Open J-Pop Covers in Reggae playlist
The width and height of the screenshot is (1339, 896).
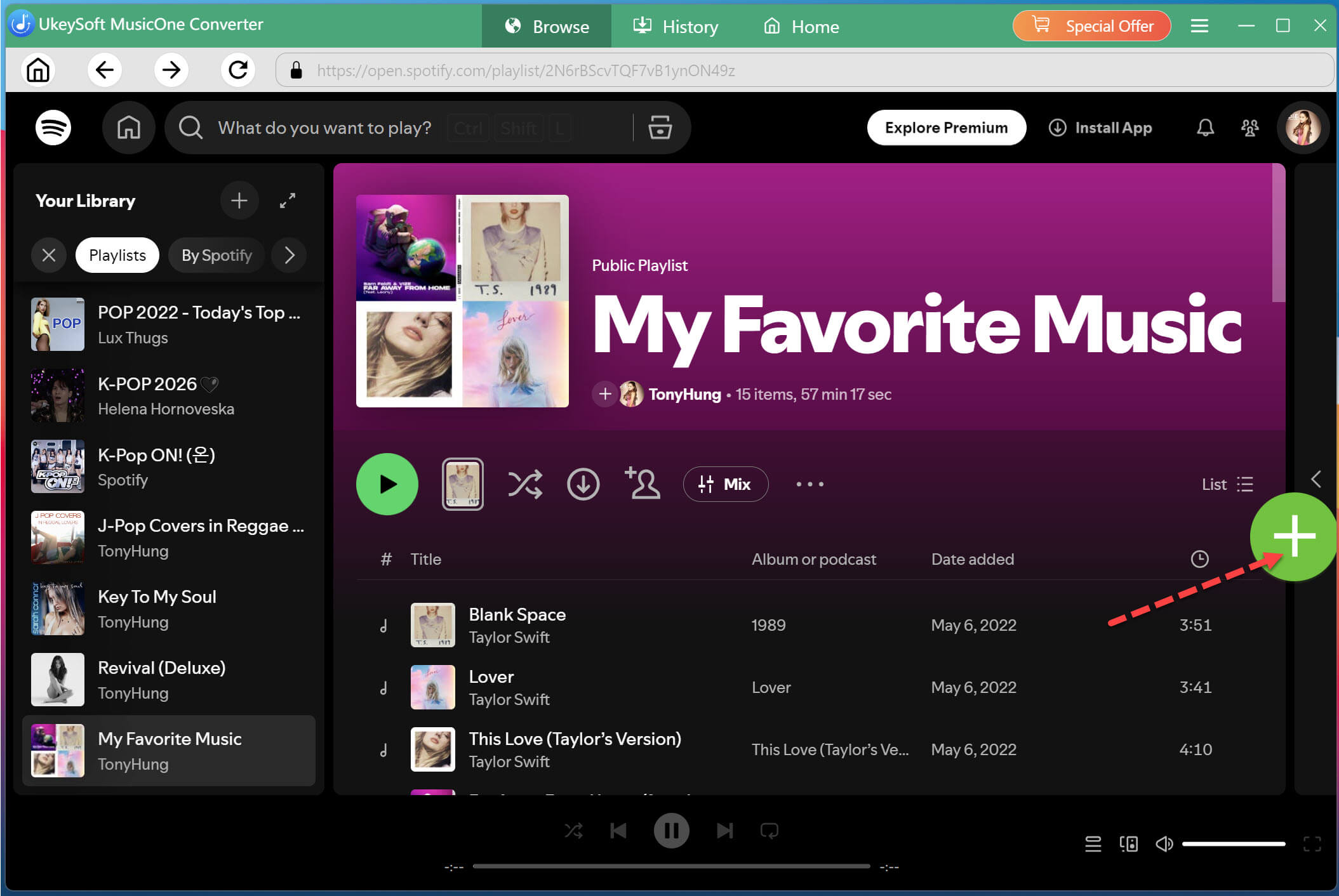click(x=169, y=537)
